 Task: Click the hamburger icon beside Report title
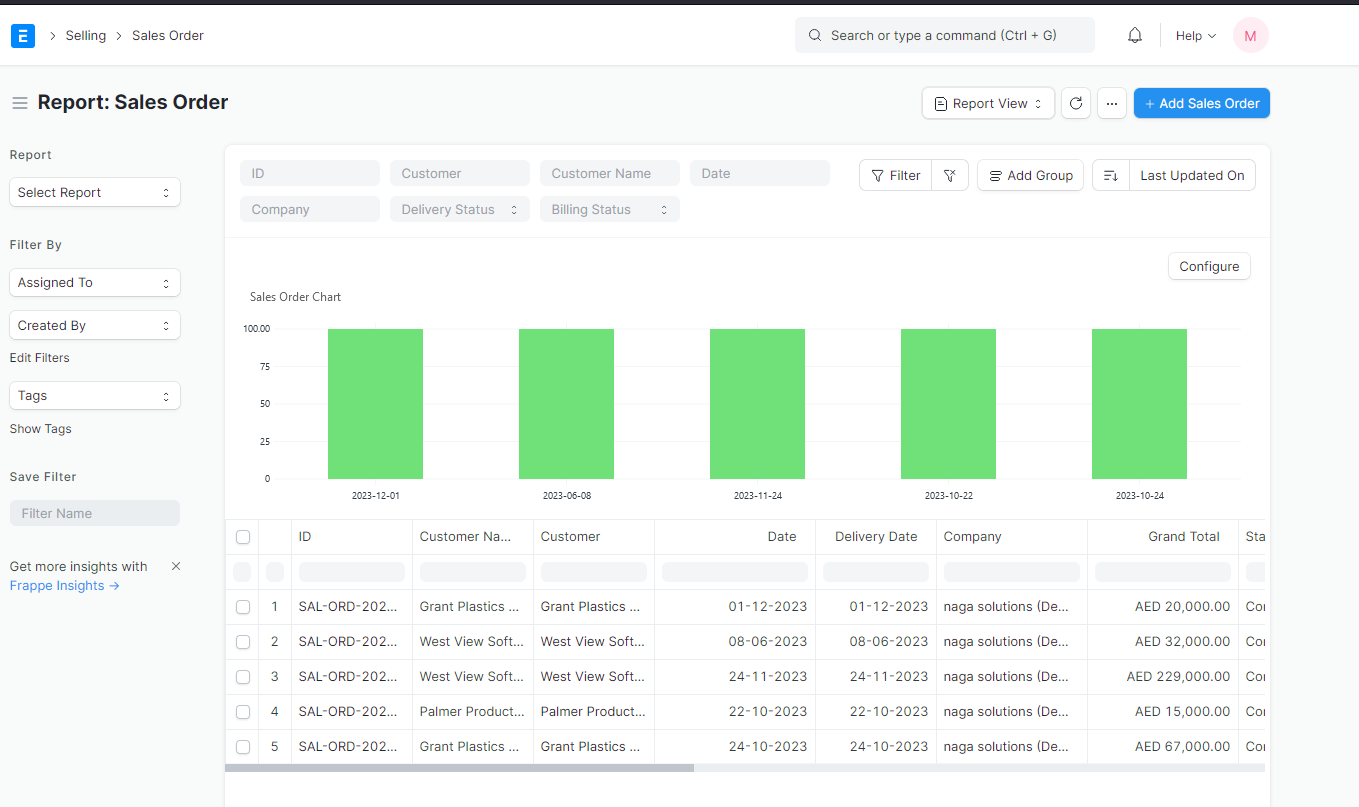[x=19, y=102]
